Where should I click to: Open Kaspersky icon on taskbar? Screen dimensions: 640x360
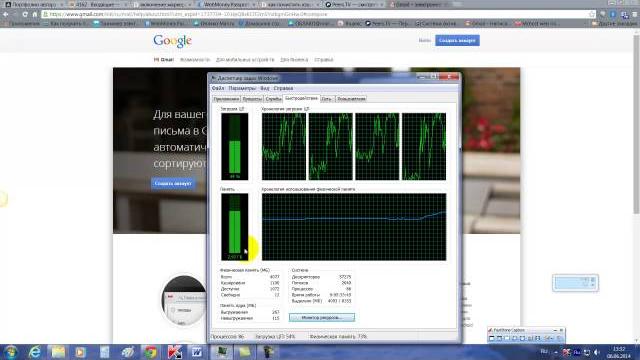[175, 352]
